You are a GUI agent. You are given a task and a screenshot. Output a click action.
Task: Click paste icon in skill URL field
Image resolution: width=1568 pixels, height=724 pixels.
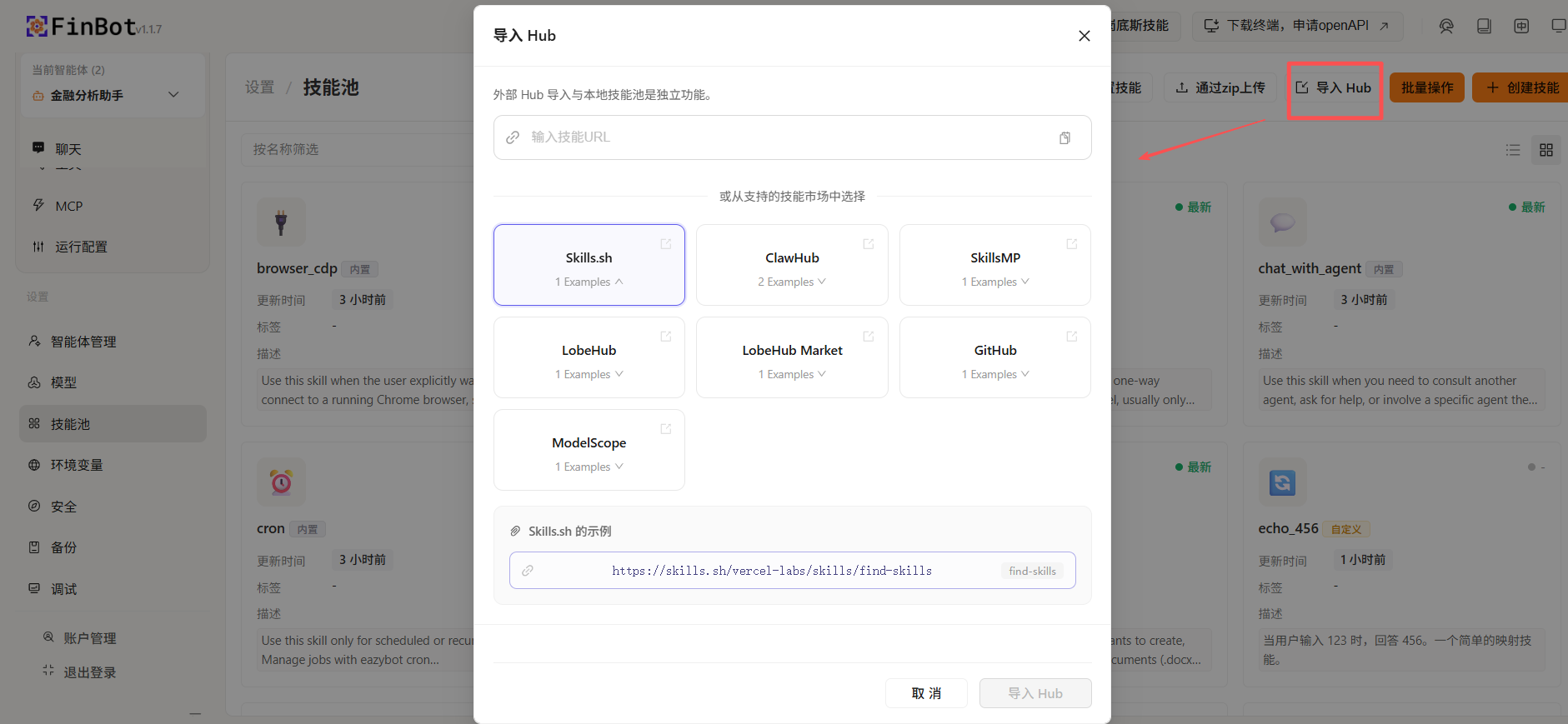(1065, 137)
